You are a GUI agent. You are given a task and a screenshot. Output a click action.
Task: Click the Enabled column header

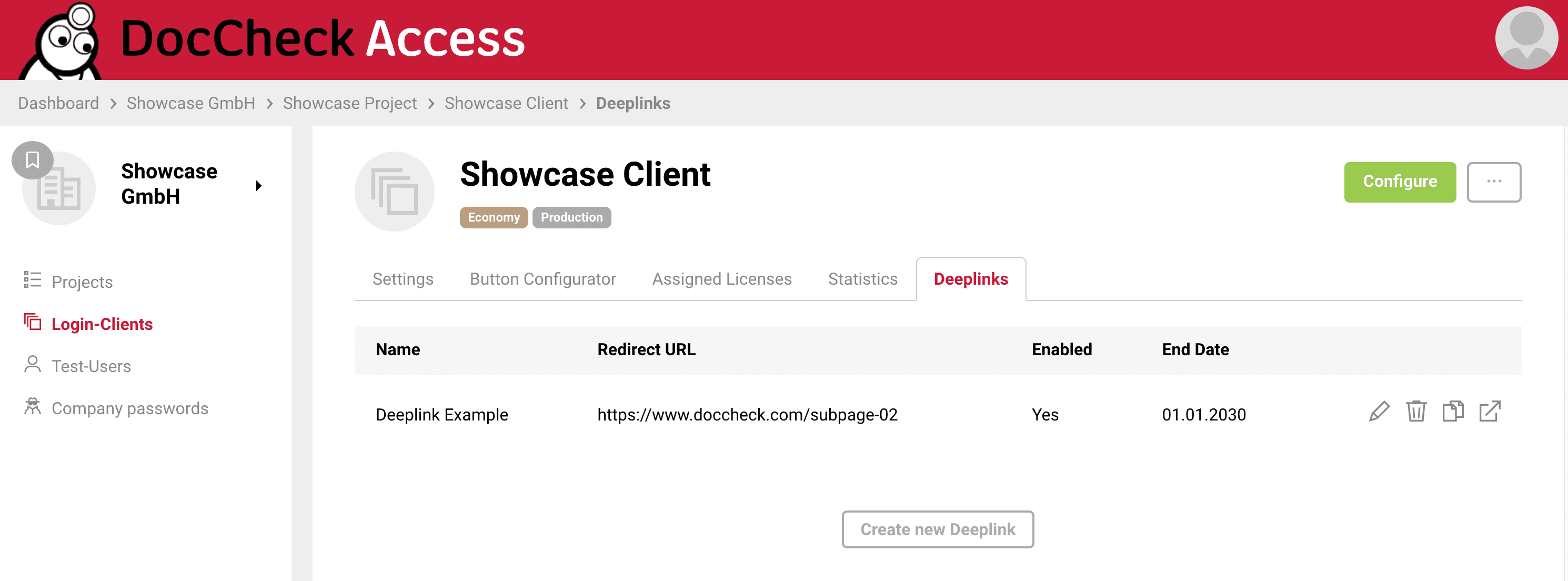point(1062,349)
